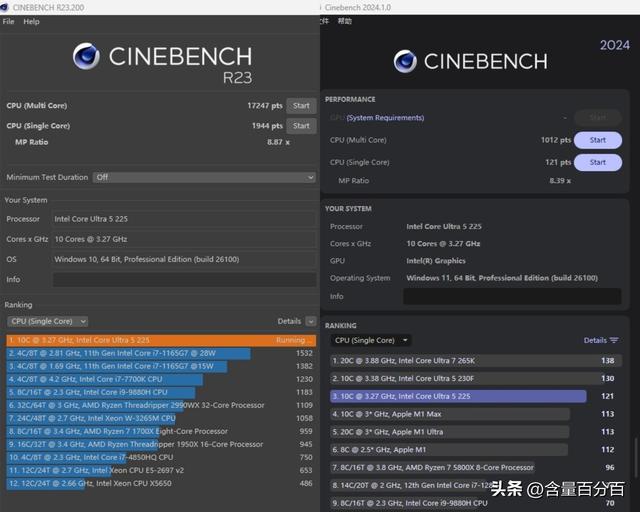
Task: Click the 2024 ranking Details filter icon
Action: (614, 340)
